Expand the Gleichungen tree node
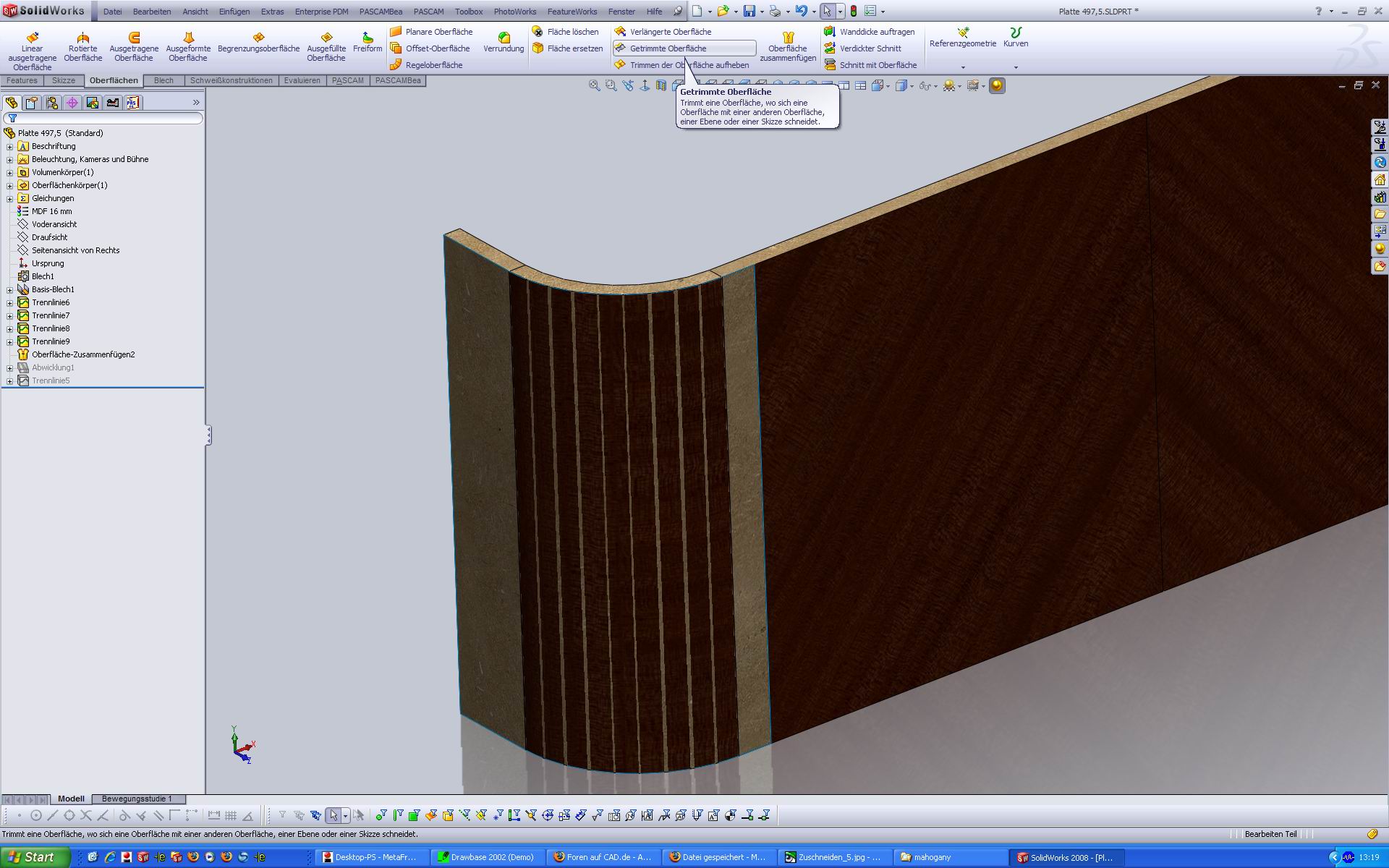This screenshot has height=868, width=1389. pos(9,198)
